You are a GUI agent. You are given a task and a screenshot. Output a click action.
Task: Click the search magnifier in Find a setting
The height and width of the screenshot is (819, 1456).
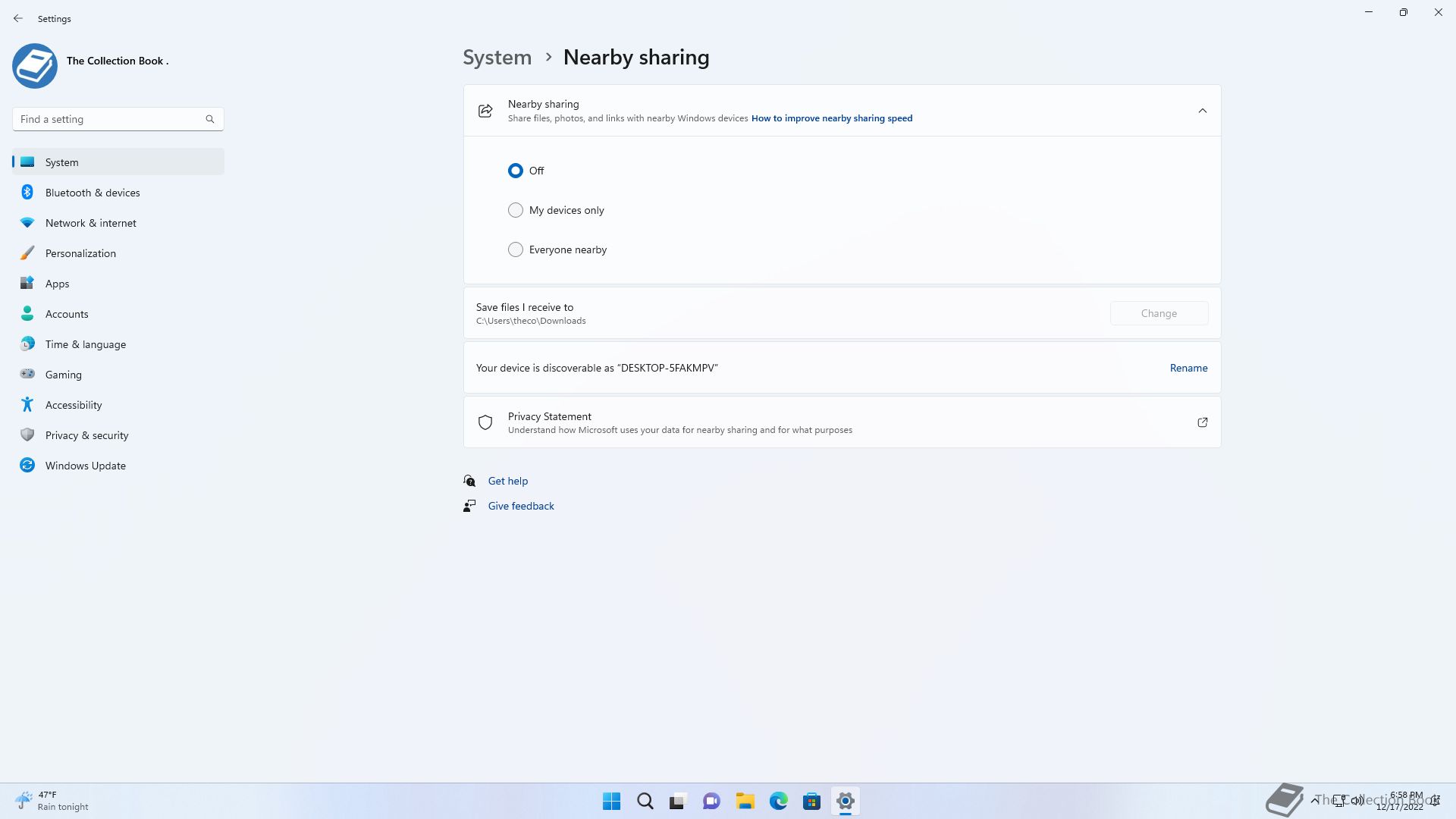tap(210, 119)
